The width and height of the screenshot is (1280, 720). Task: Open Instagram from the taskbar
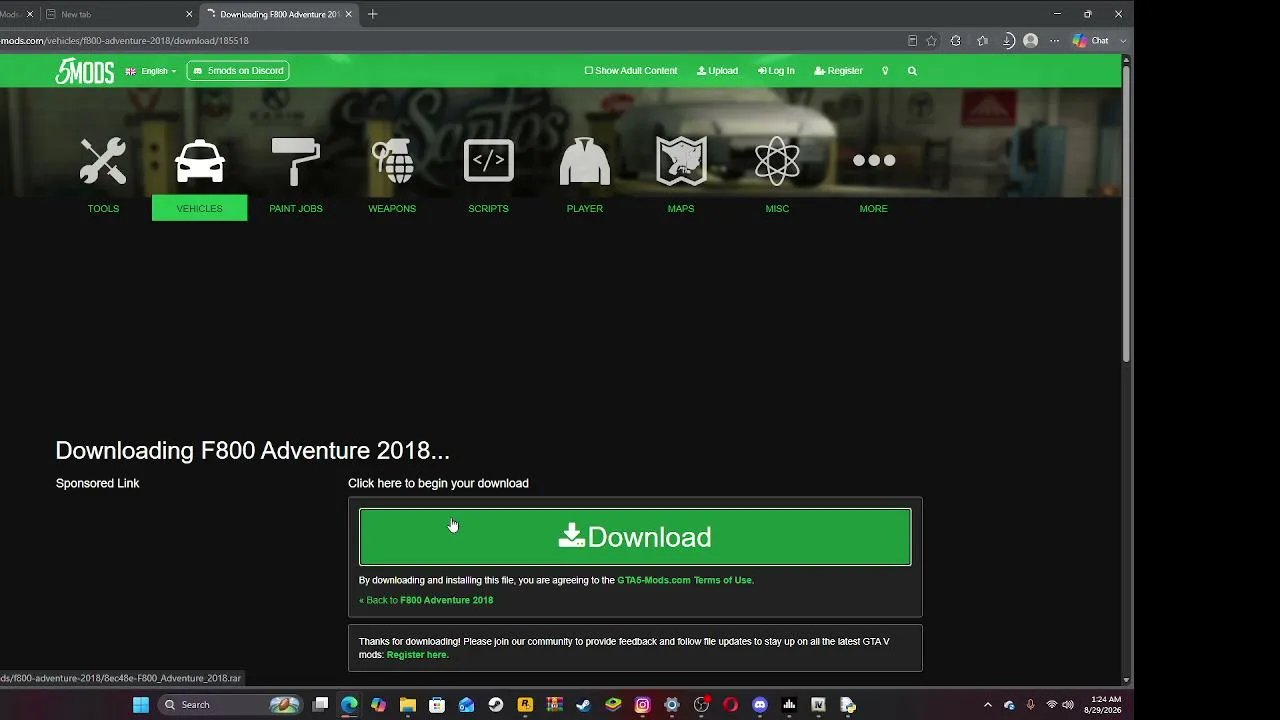642,705
